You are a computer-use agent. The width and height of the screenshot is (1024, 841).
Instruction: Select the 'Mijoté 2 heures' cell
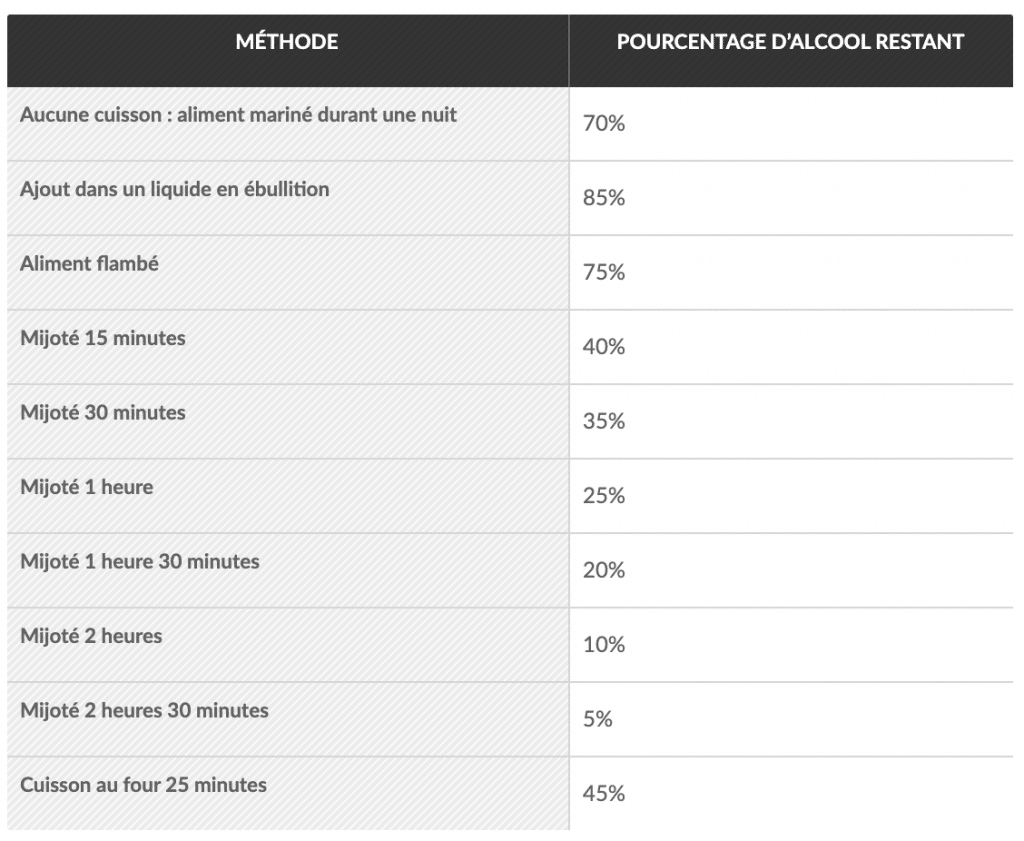(x=91, y=636)
